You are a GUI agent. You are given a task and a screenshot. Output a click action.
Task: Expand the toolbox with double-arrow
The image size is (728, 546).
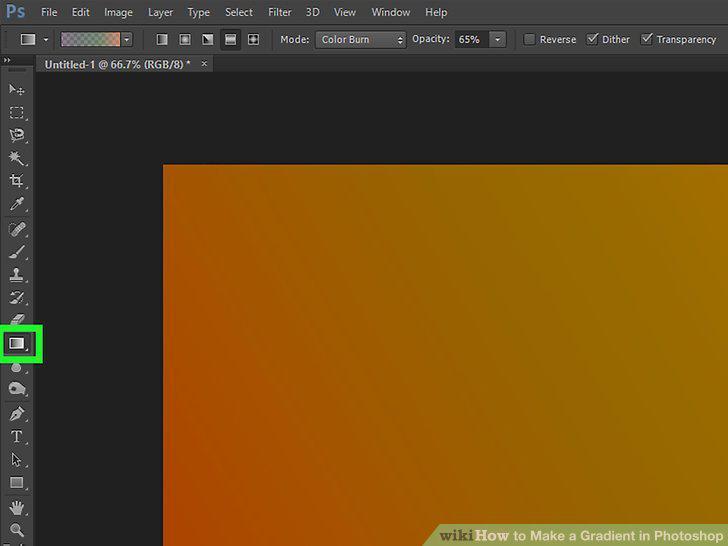[x=7, y=60]
